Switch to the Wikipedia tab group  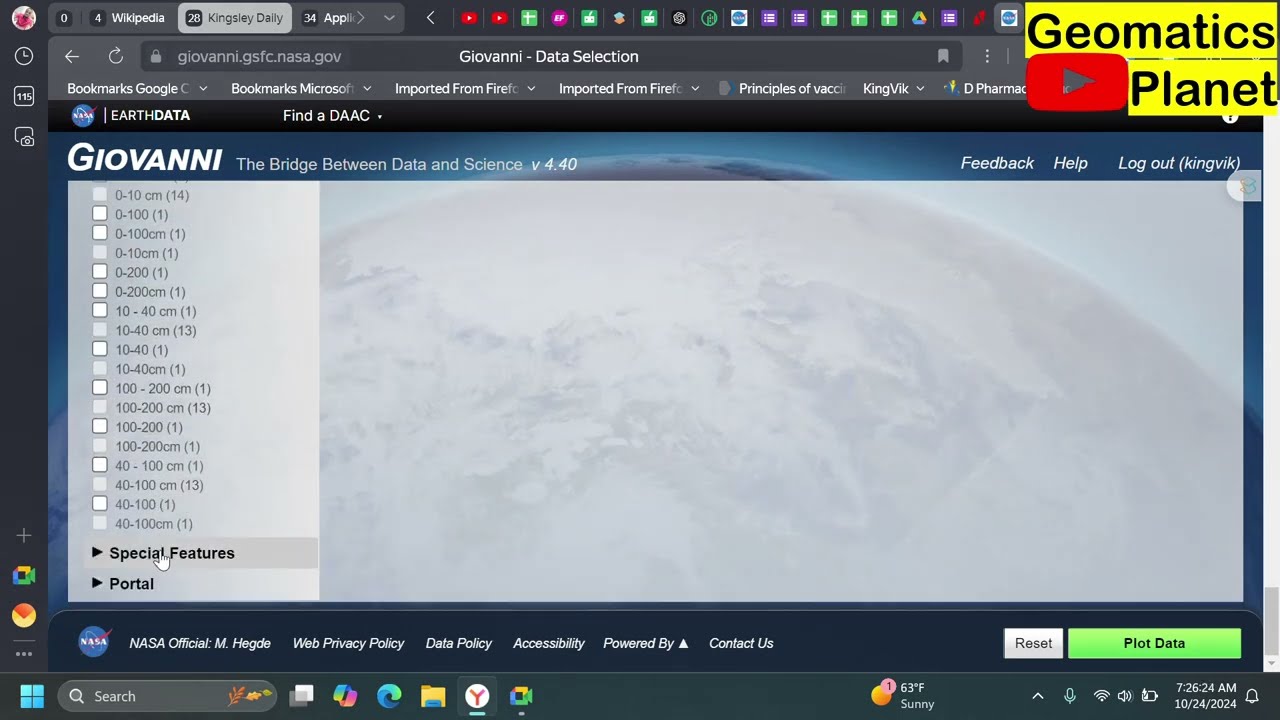tap(128, 18)
